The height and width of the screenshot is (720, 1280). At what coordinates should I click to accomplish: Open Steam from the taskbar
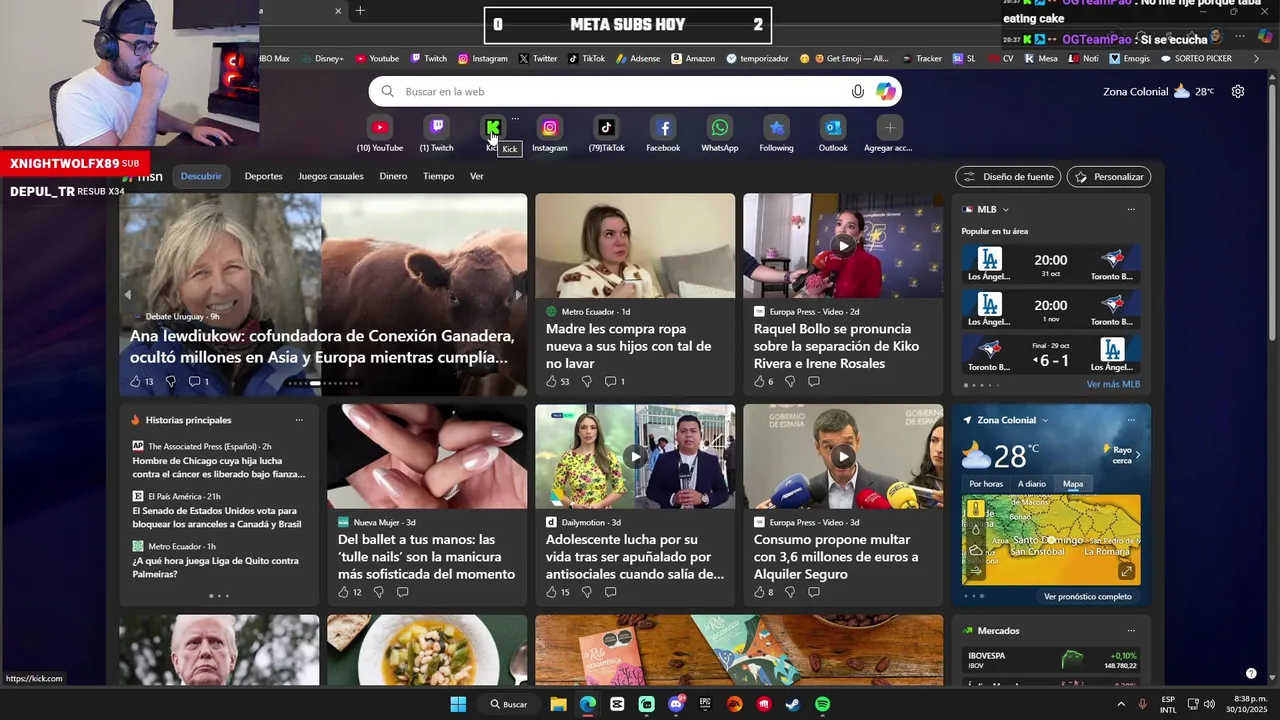tap(792, 704)
